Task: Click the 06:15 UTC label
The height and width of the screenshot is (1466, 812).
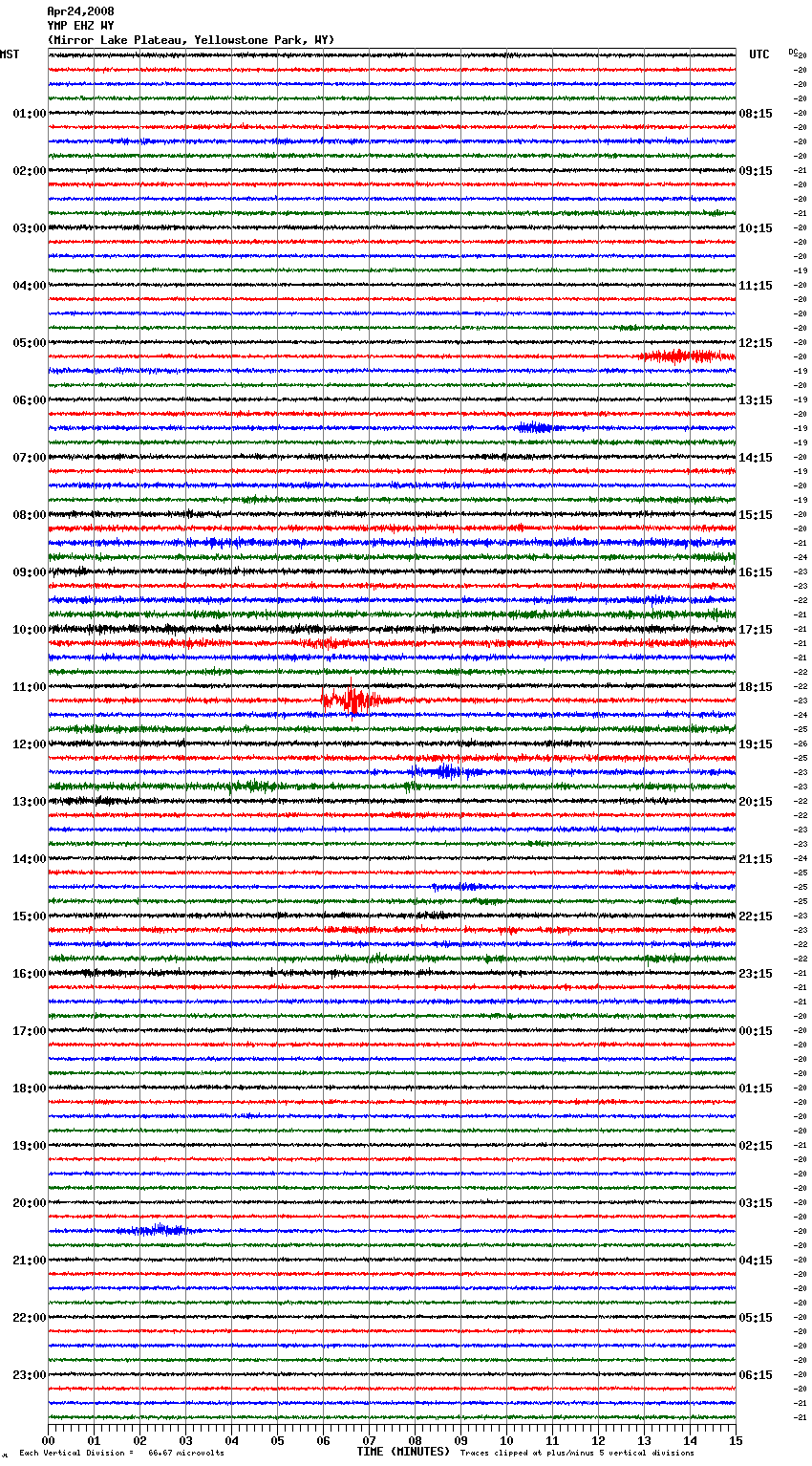Action: 756,1375
